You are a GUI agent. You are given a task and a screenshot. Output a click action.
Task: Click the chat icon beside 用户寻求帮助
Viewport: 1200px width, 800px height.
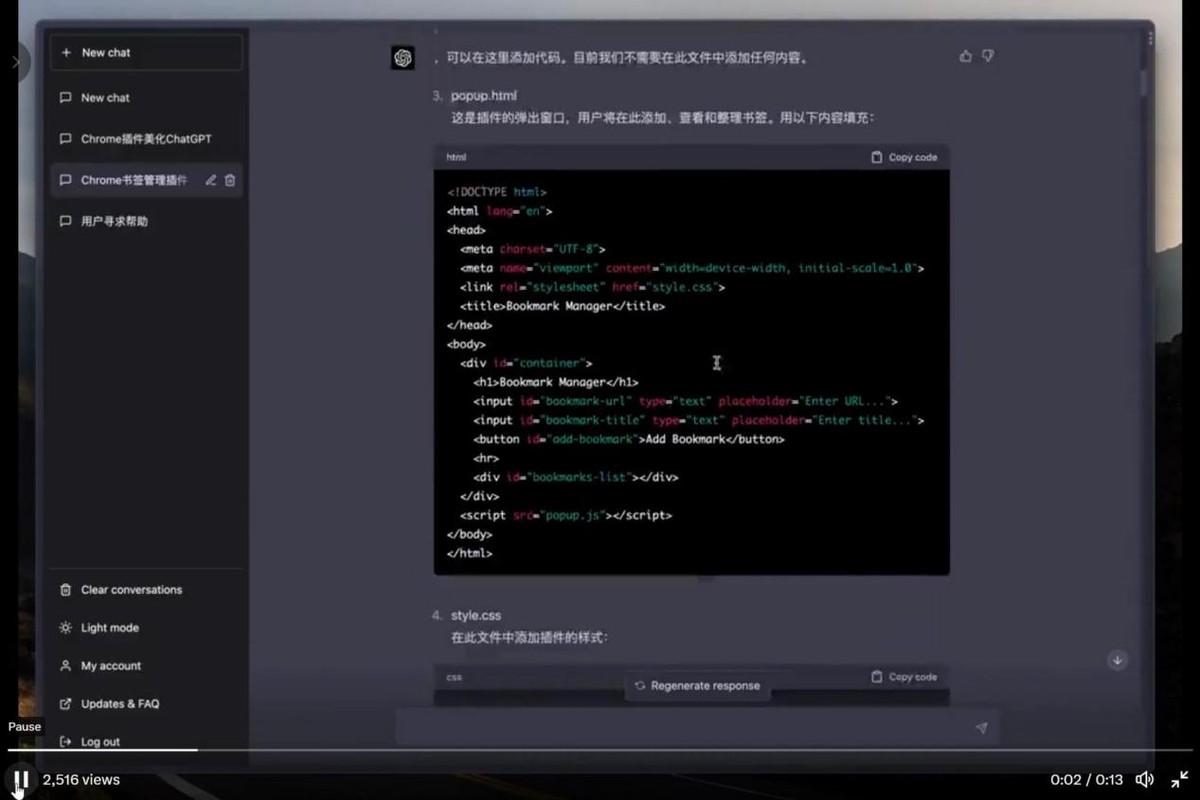coord(66,221)
